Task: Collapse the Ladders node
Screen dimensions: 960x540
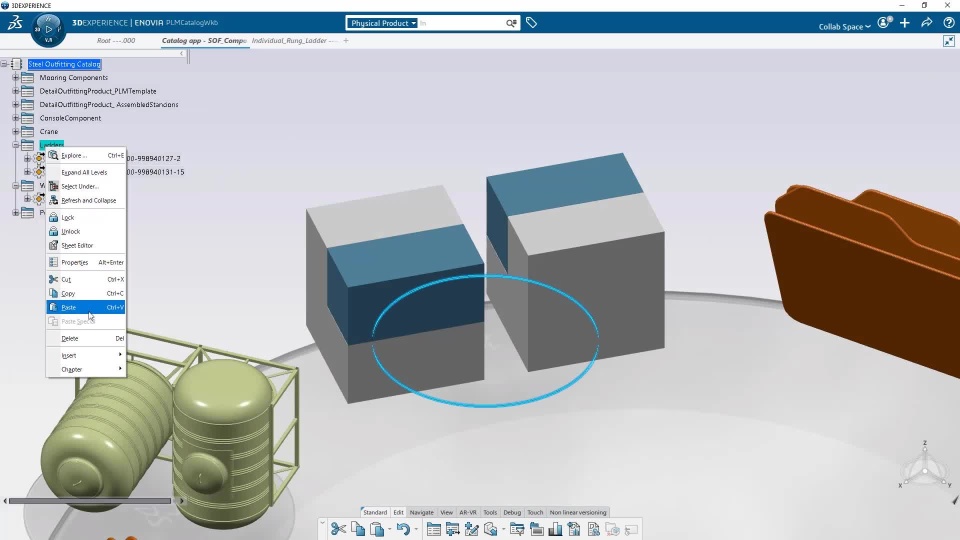Action: (x=15, y=145)
